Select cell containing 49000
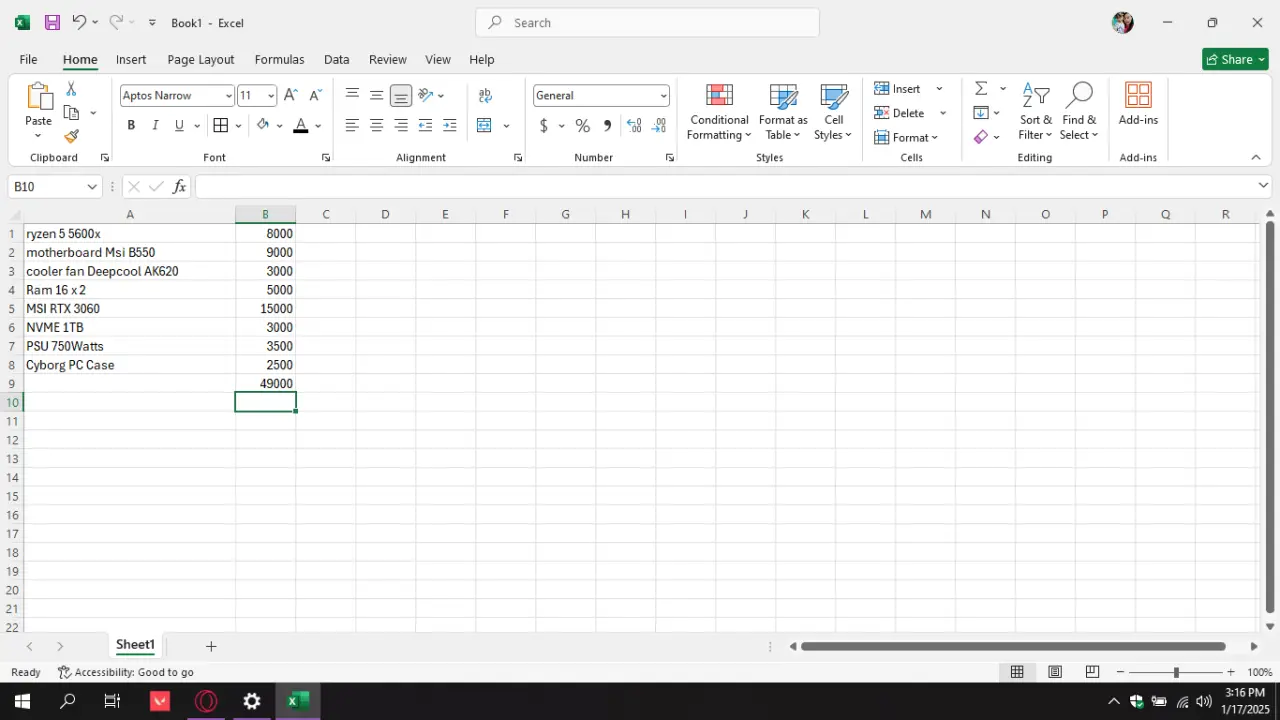 (265, 384)
